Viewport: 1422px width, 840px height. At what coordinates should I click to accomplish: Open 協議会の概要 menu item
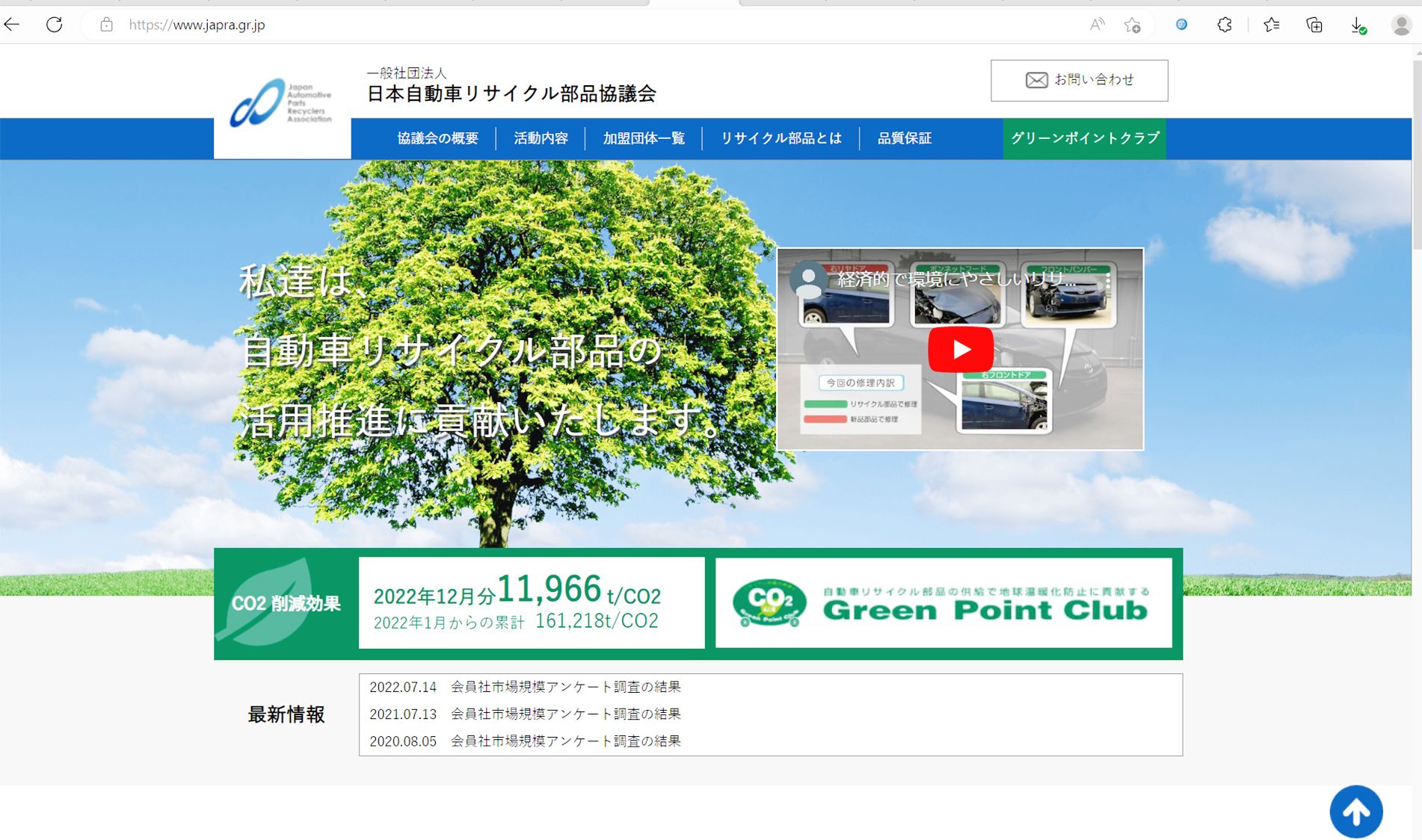click(437, 138)
